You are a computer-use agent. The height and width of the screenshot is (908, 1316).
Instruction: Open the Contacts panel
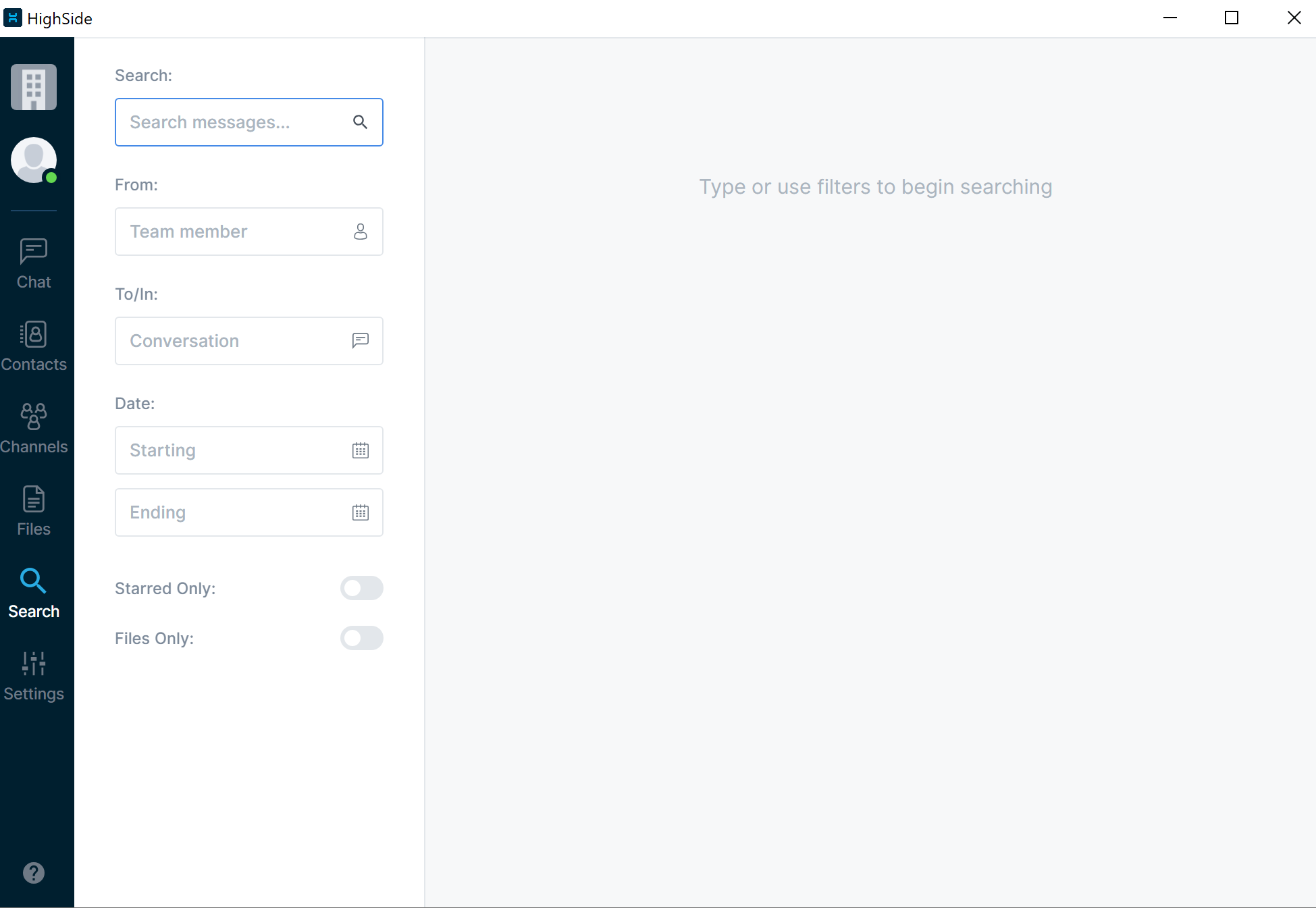tap(33, 344)
